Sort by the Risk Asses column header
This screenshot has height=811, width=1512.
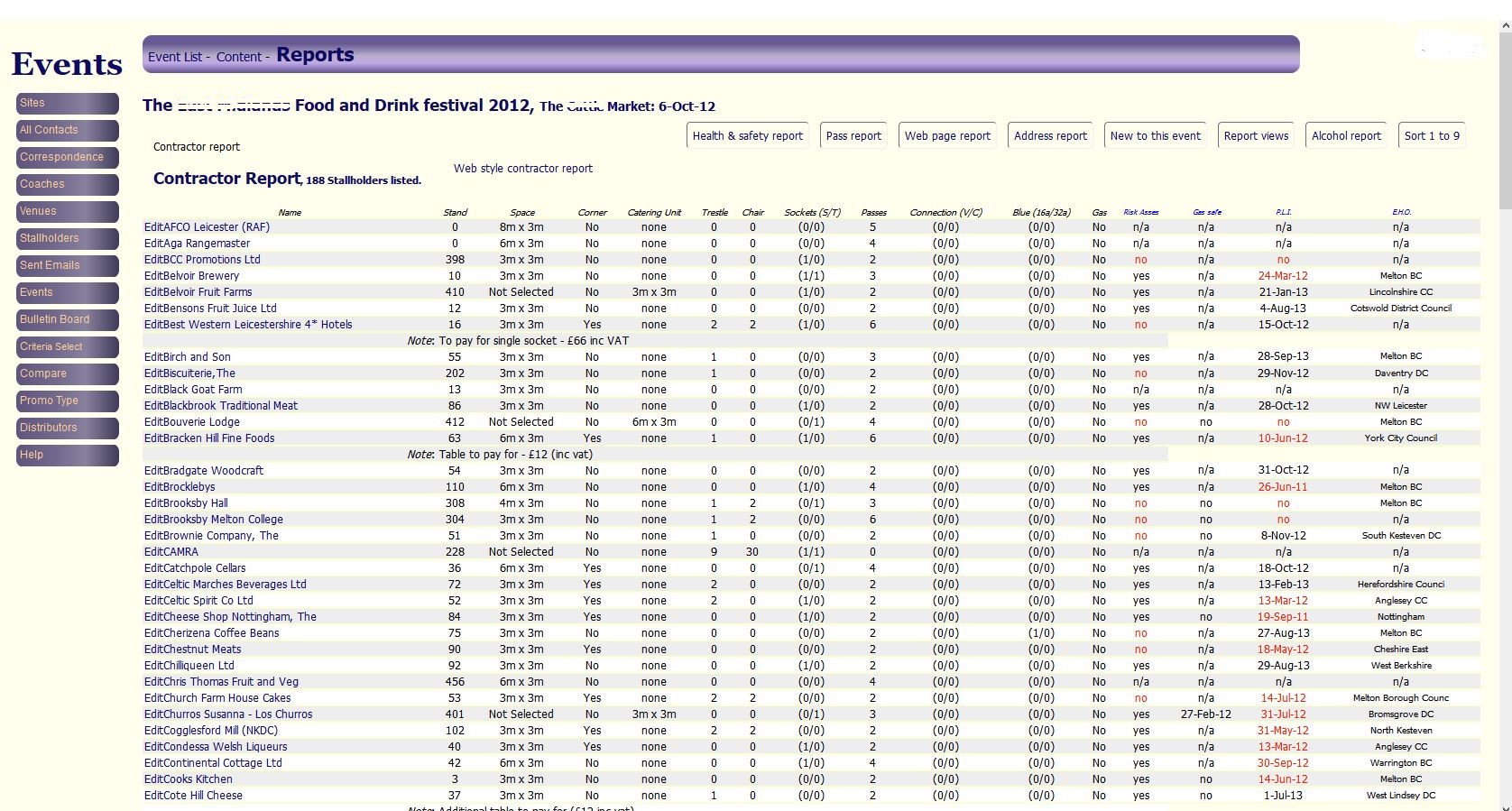[x=1141, y=213]
